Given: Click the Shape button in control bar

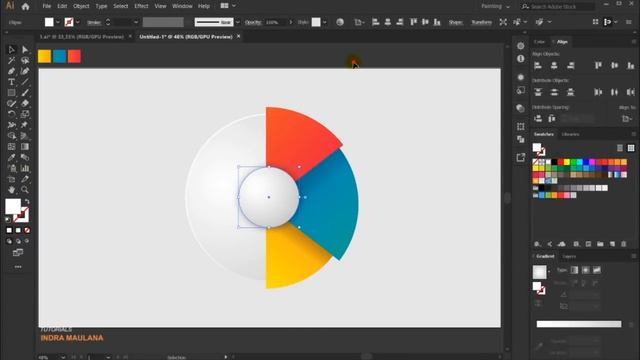Looking at the screenshot, I should tap(456, 22).
